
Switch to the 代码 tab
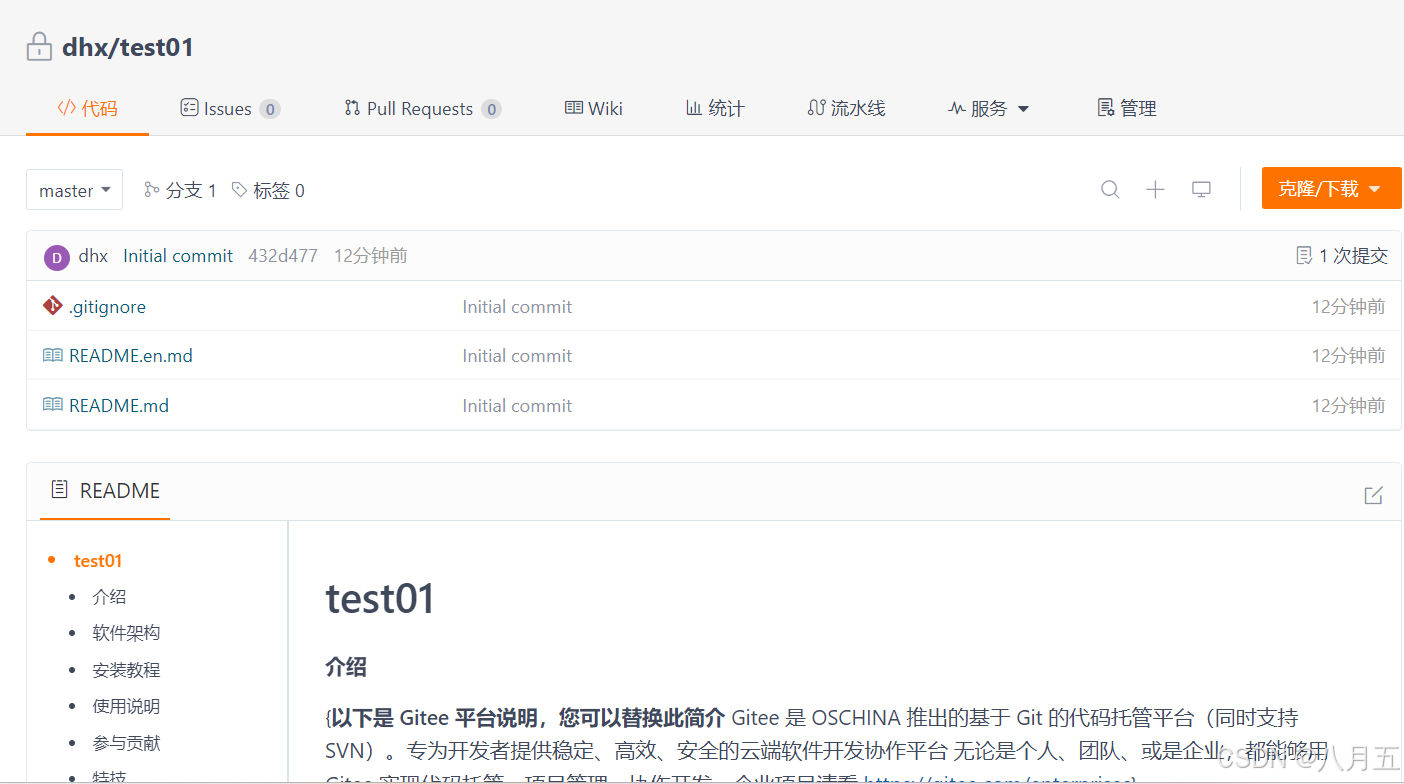coord(87,108)
